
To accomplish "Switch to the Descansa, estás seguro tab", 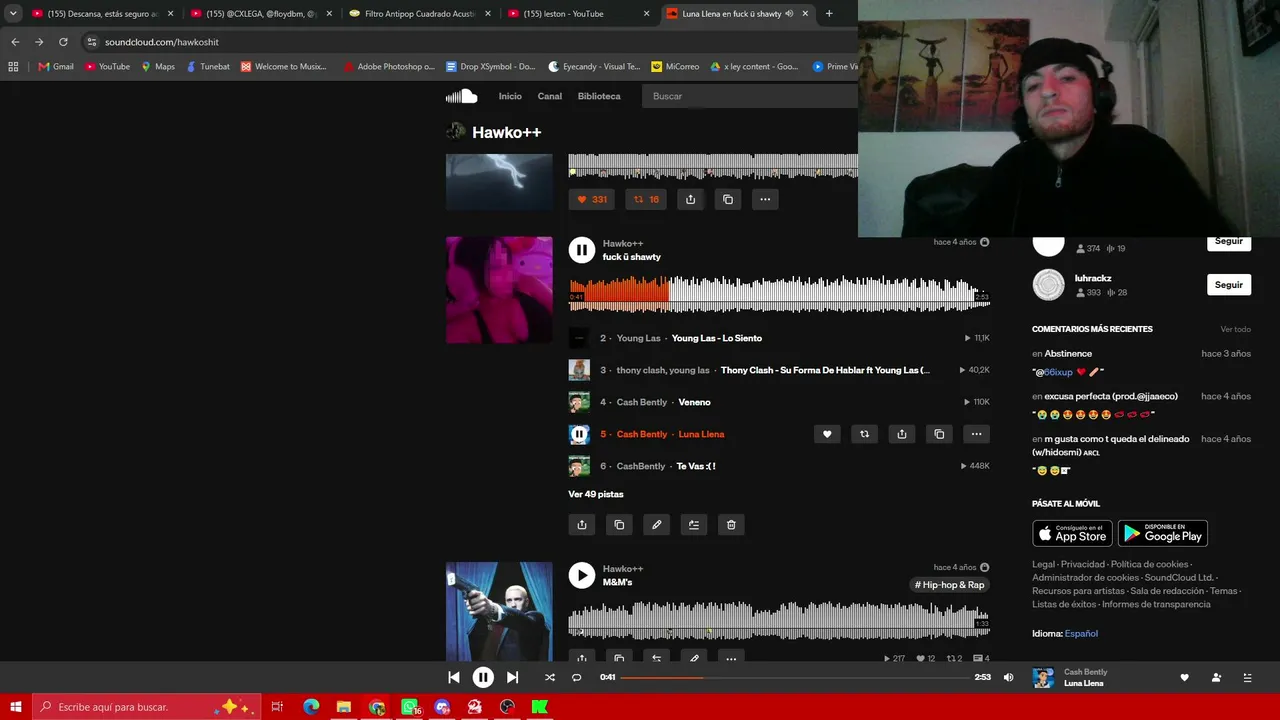I will (102, 14).
